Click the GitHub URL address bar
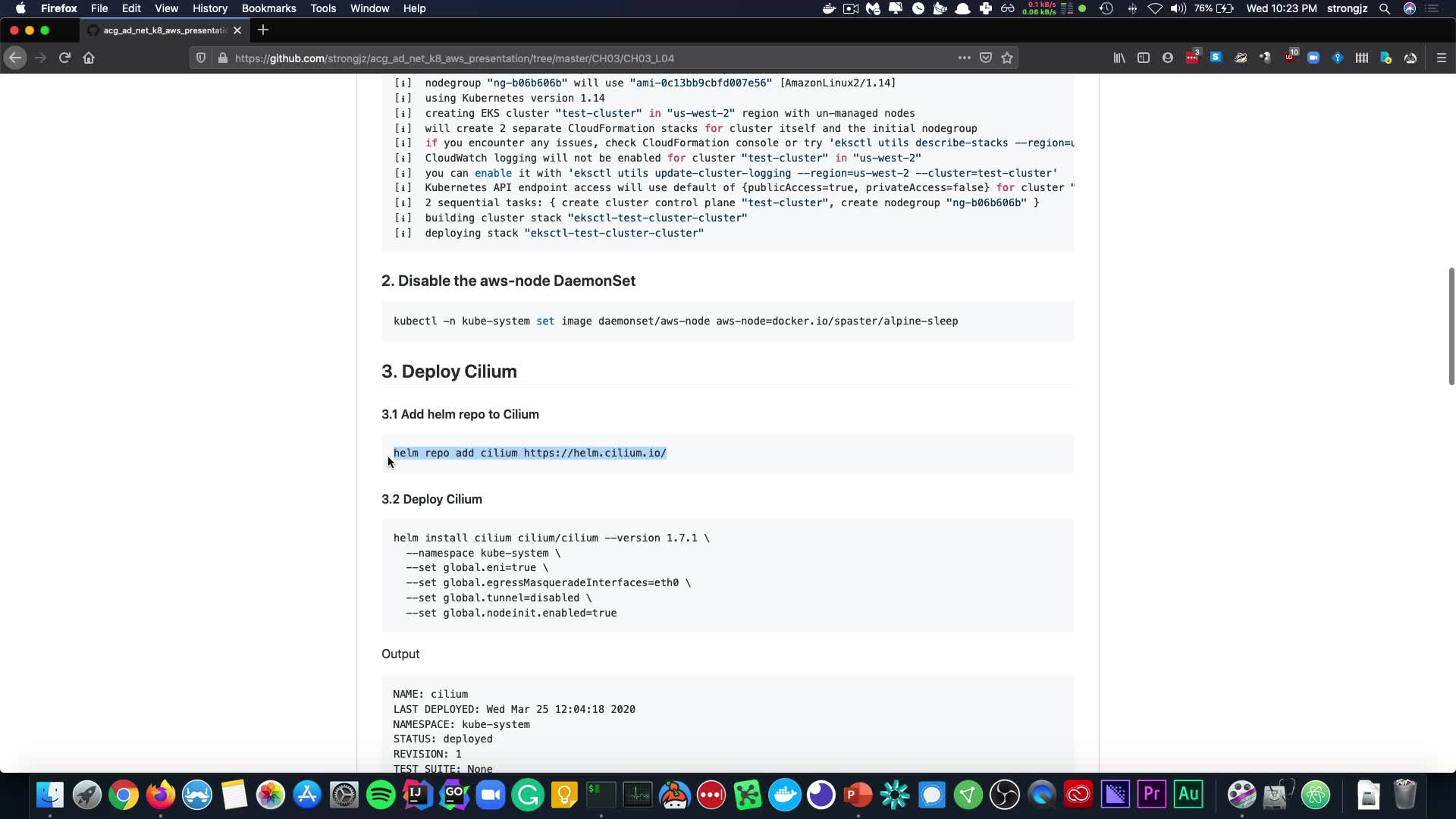The height and width of the screenshot is (819, 1456). click(x=531, y=58)
